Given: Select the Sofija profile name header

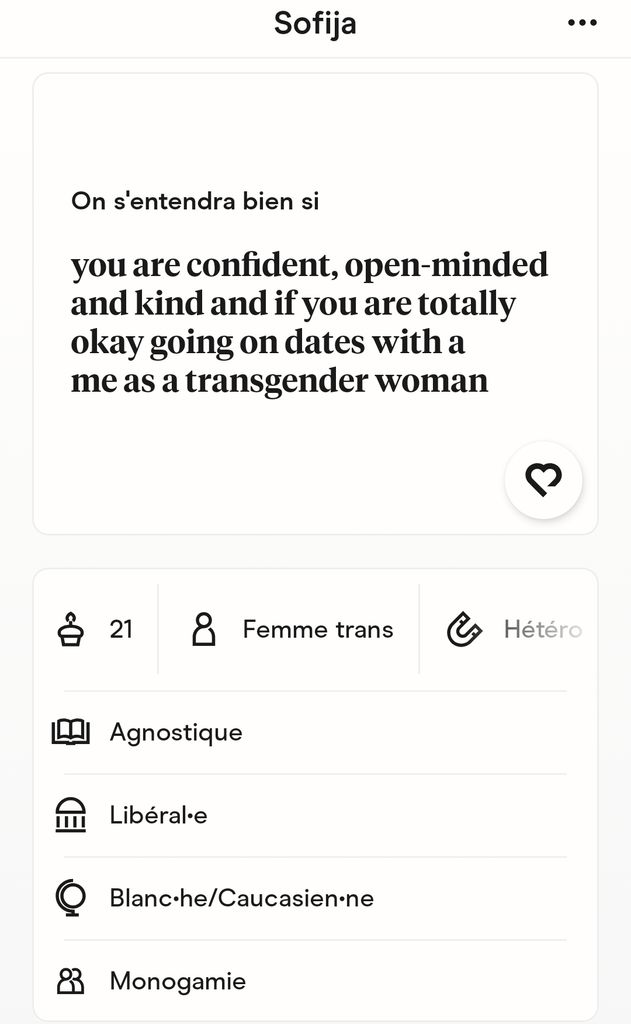Looking at the screenshot, I should [x=315, y=24].
